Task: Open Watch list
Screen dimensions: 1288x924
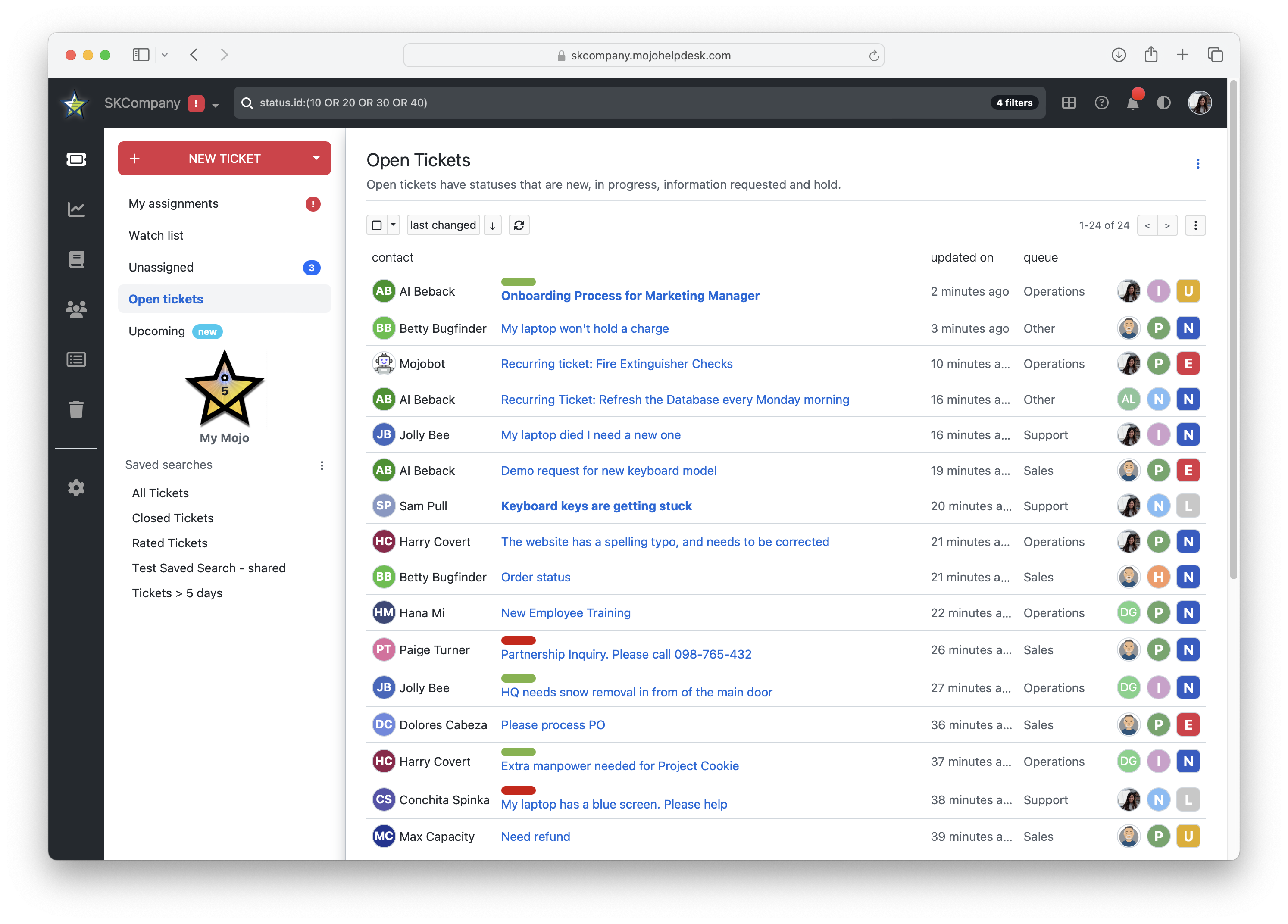Action: point(224,236)
